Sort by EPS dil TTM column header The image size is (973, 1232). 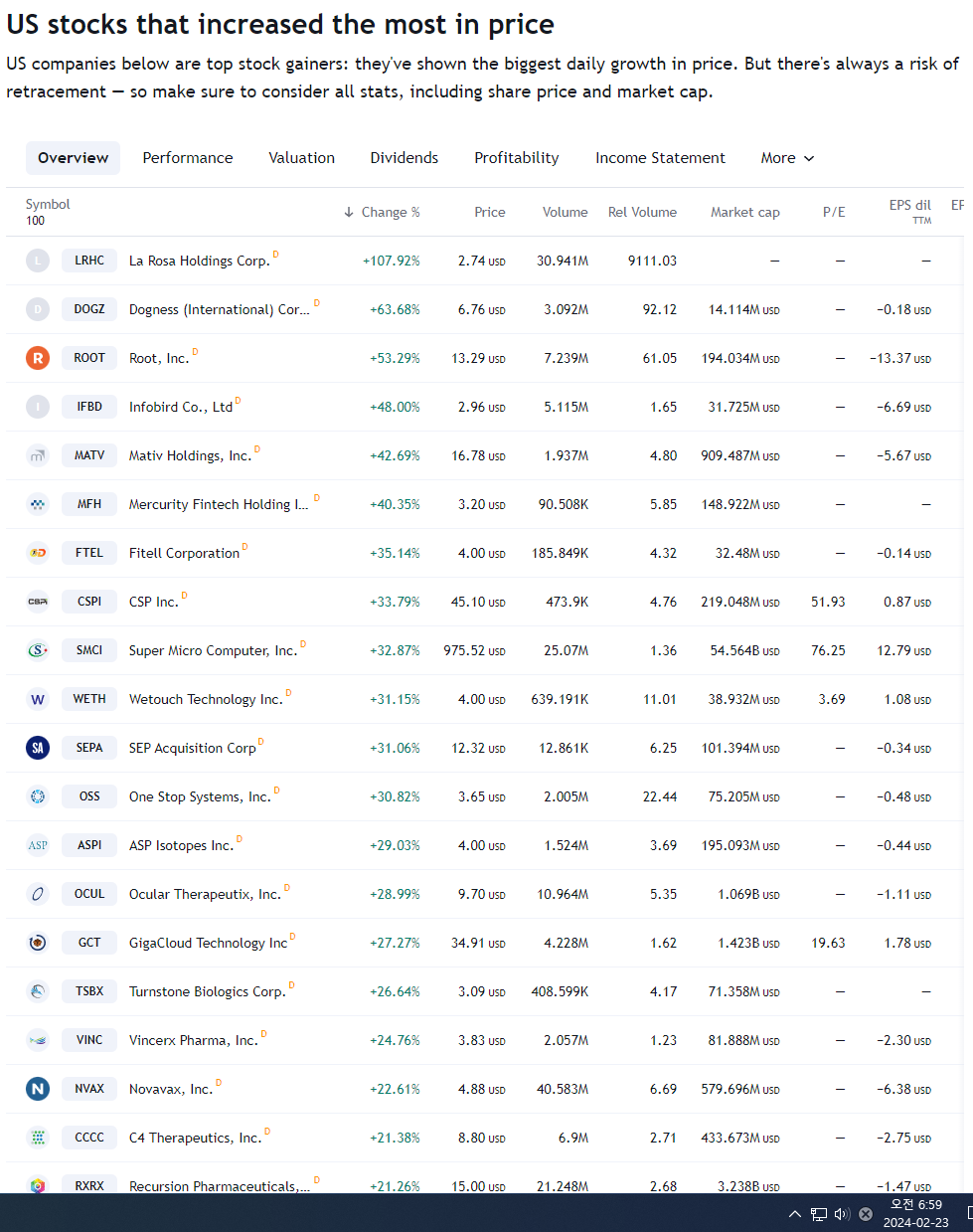coord(909,212)
